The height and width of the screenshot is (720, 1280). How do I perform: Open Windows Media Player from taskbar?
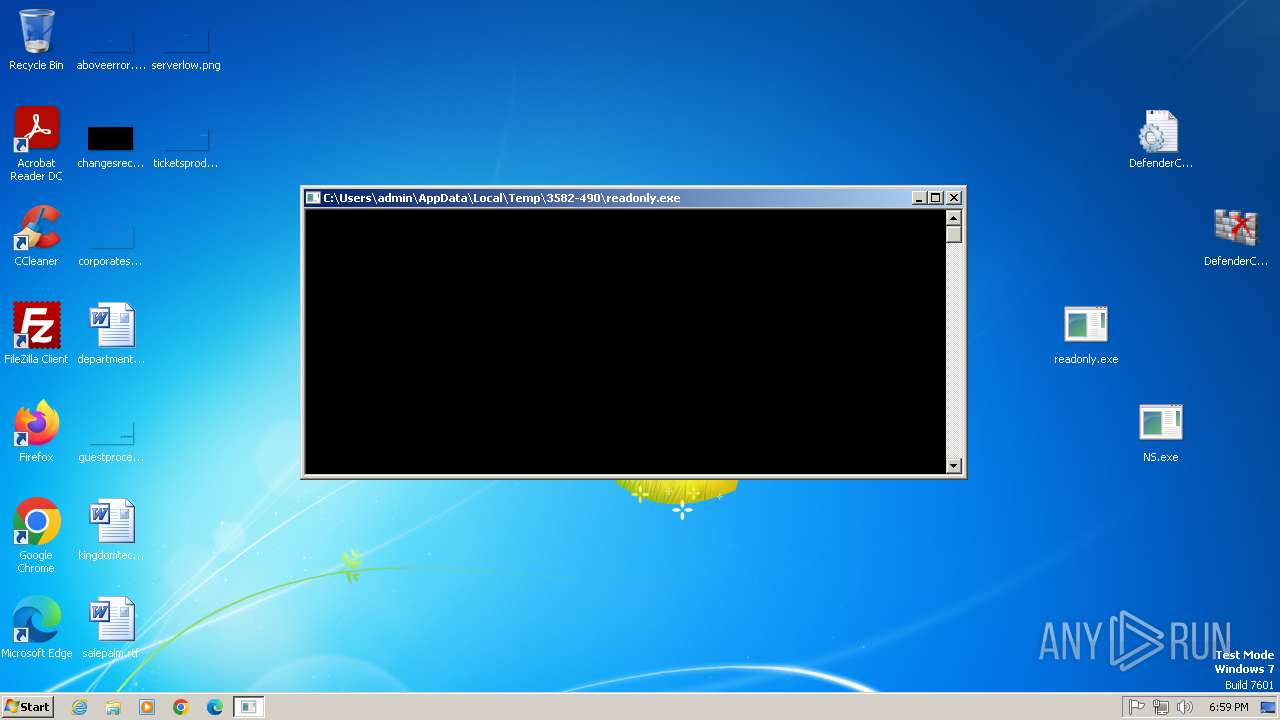coord(147,707)
